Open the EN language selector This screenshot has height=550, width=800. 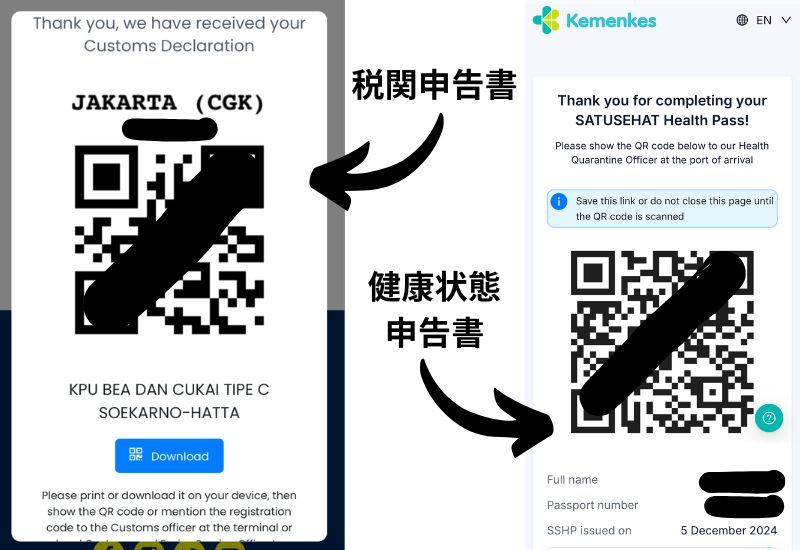click(763, 20)
